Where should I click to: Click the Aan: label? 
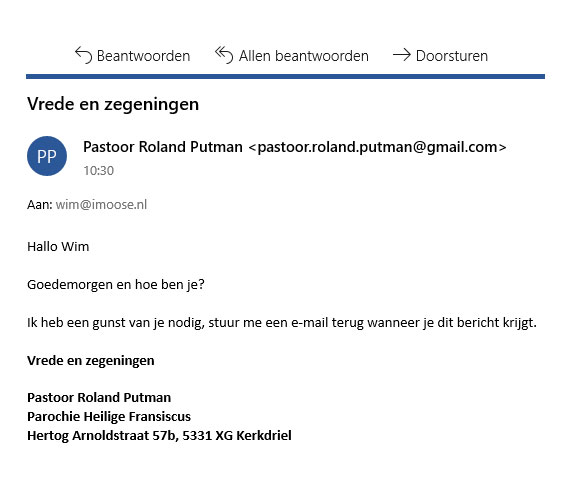point(40,205)
